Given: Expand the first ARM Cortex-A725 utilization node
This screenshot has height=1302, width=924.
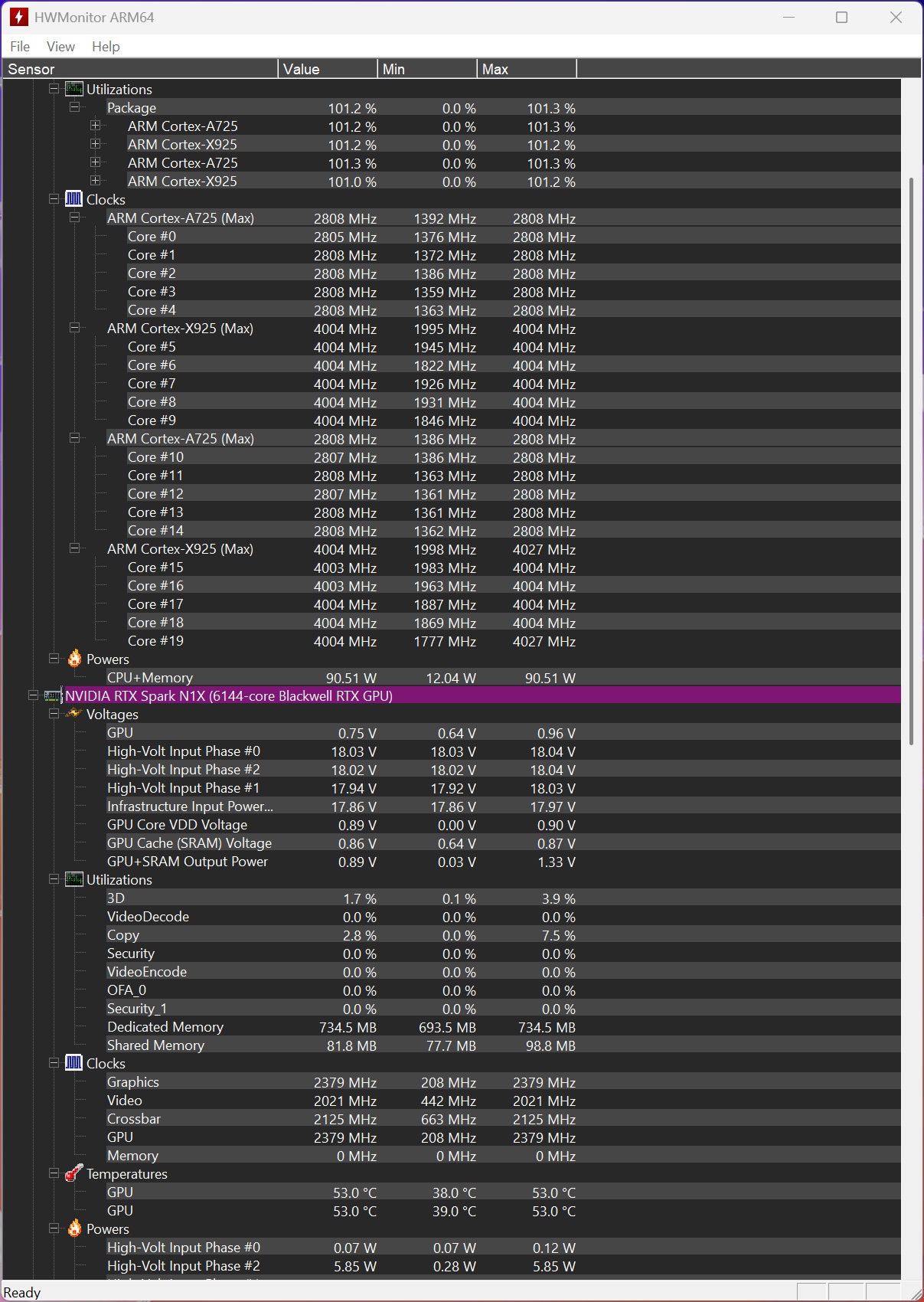Looking at the screenshot, I should (x=95, y=126).
